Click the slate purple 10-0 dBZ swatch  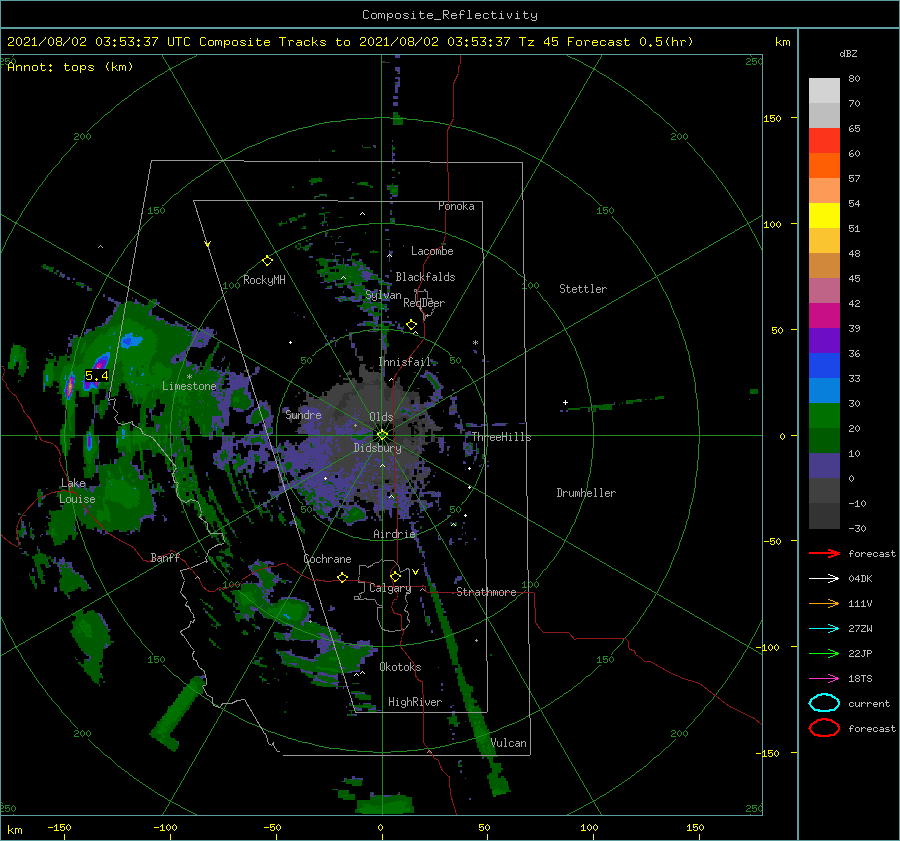tap(824, 466)
